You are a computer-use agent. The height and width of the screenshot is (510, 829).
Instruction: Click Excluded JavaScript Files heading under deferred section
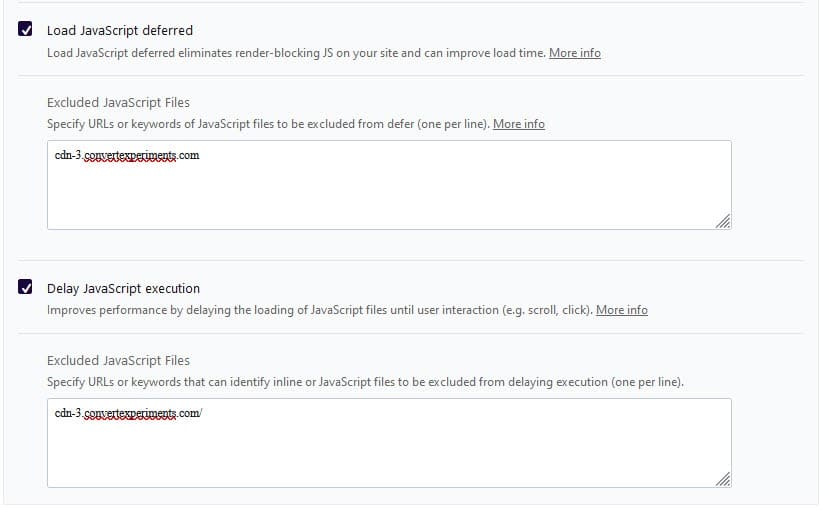point(118,102)
